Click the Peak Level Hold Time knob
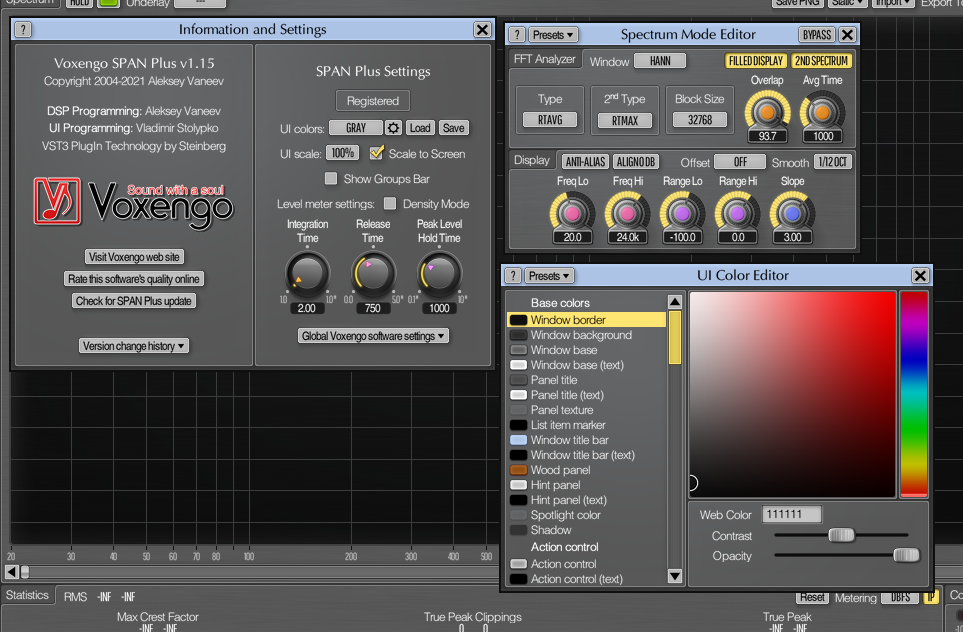This screenshot has height=632, width=963. [x=439, y=273]
